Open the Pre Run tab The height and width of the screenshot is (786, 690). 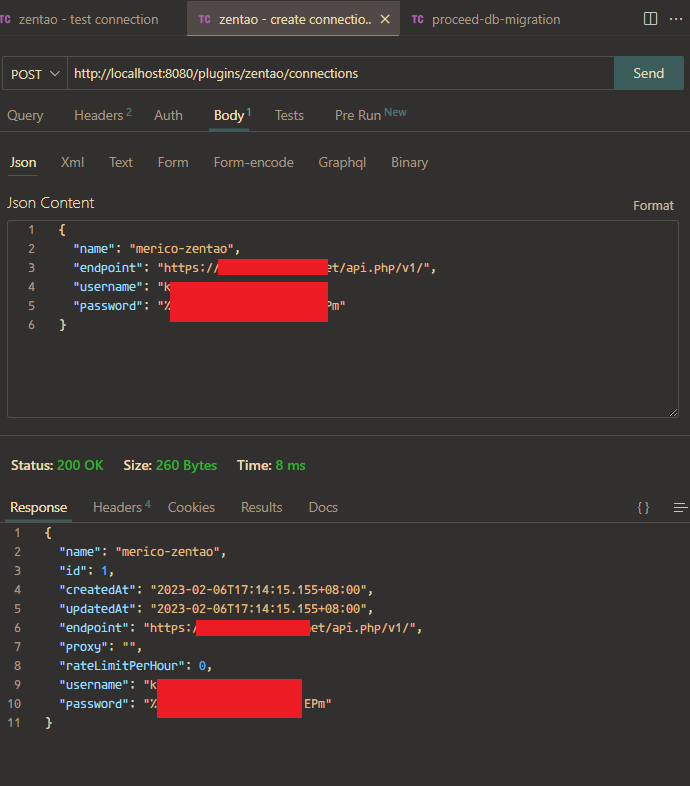pyautogui.click(x=371, y=115)
